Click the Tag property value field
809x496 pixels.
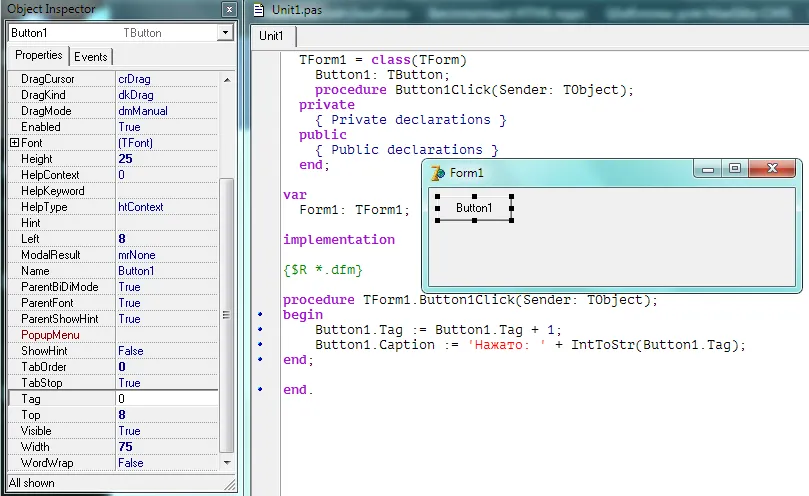point(165,399)
